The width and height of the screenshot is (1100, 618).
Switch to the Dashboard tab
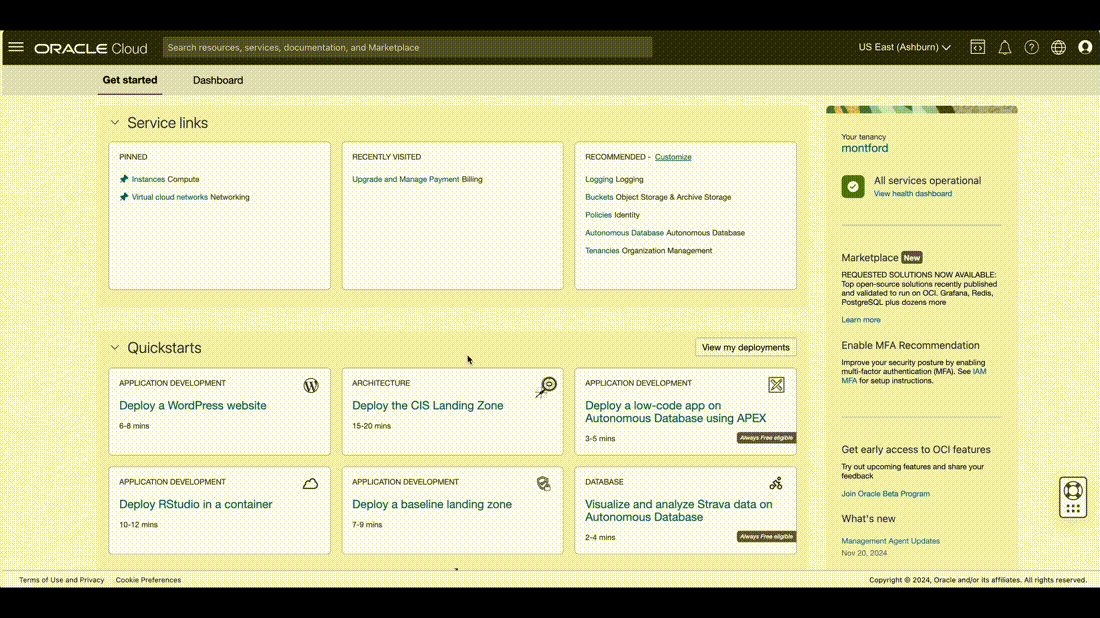click(x=218, y=80)
